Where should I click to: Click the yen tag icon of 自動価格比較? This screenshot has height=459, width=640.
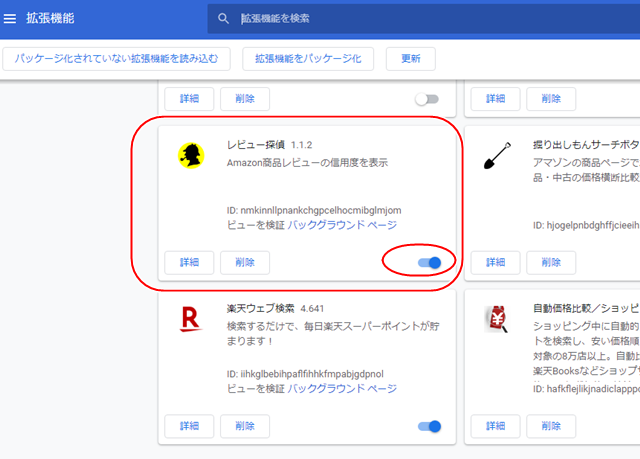coord(497,319)
